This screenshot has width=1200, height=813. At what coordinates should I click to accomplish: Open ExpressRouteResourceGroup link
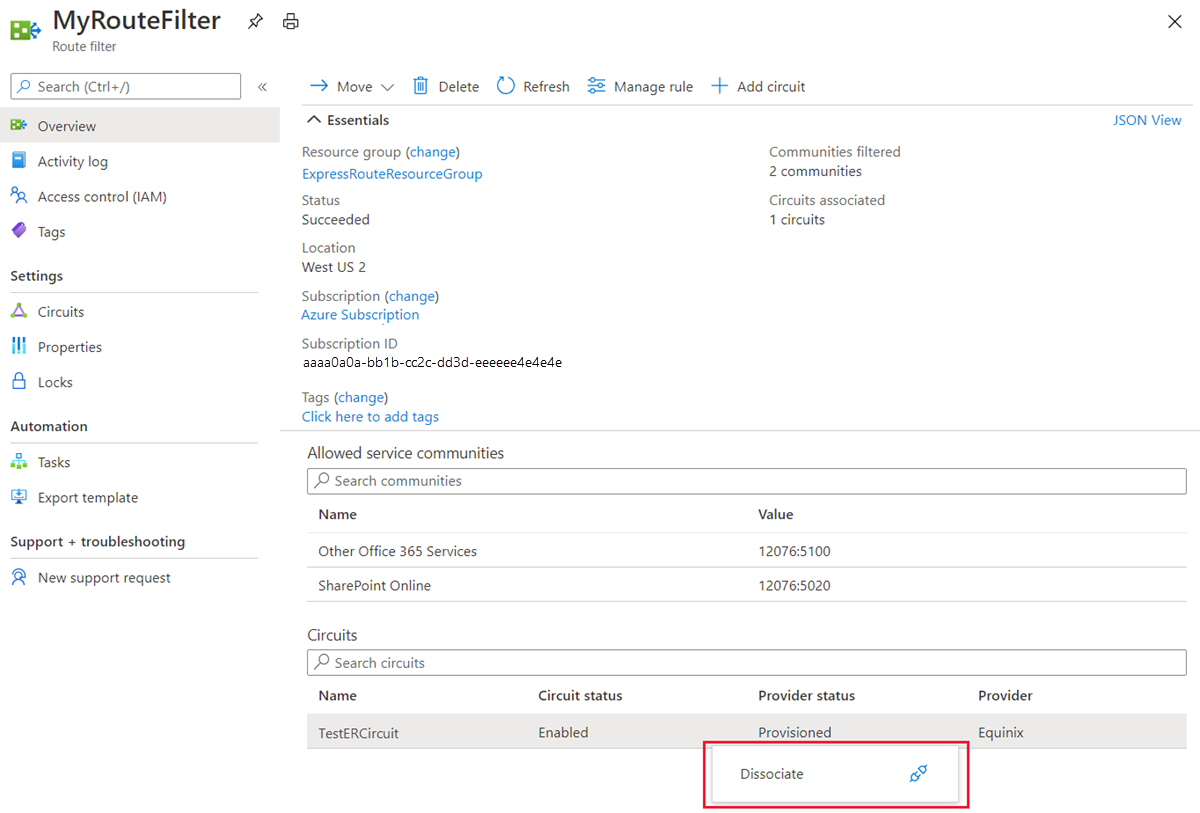(391, 173)
